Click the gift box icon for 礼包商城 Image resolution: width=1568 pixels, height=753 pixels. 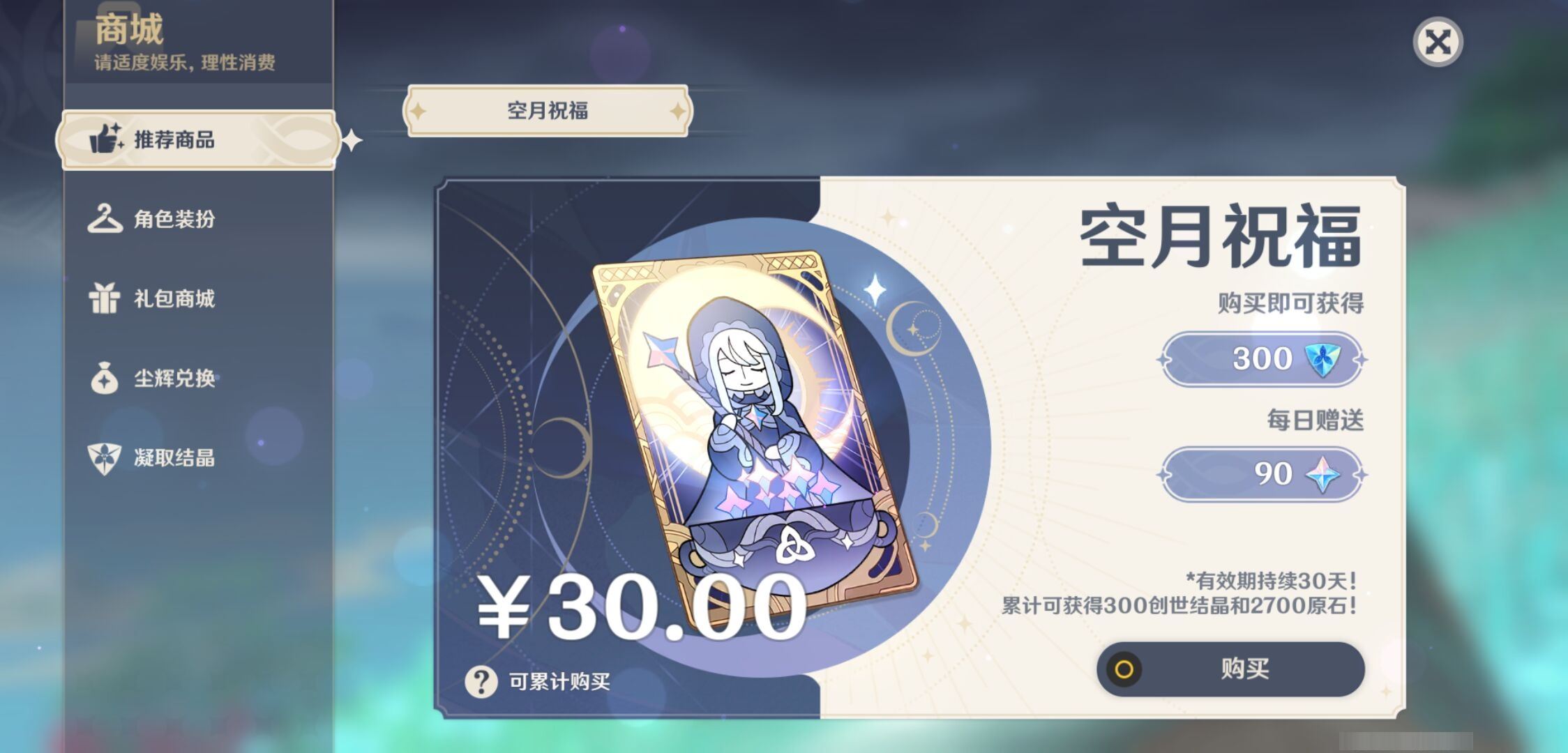[x=104, y=298]
